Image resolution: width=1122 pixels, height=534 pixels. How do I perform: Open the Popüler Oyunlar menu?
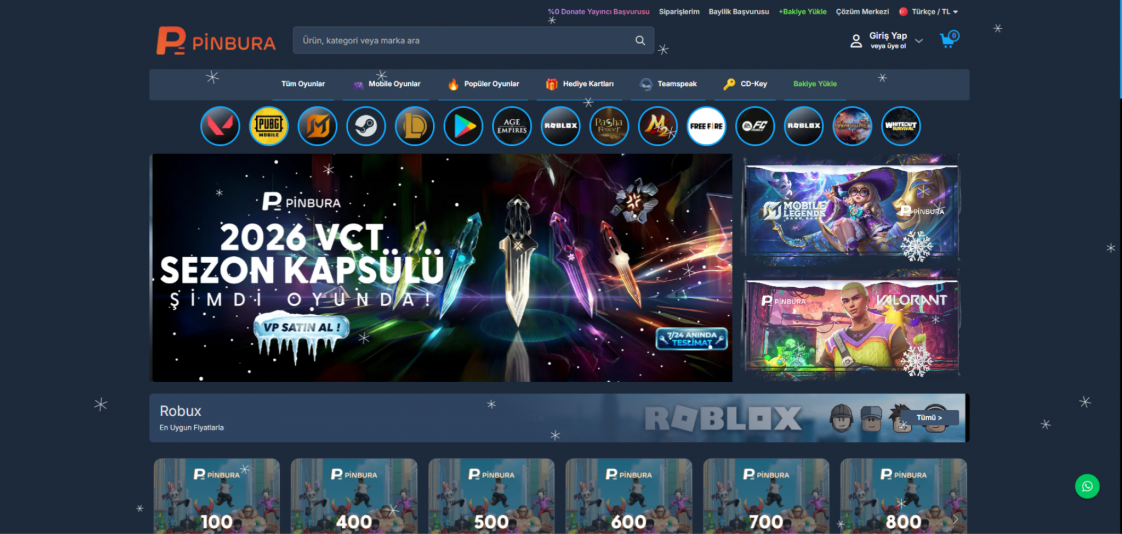[x=483, y=84]
